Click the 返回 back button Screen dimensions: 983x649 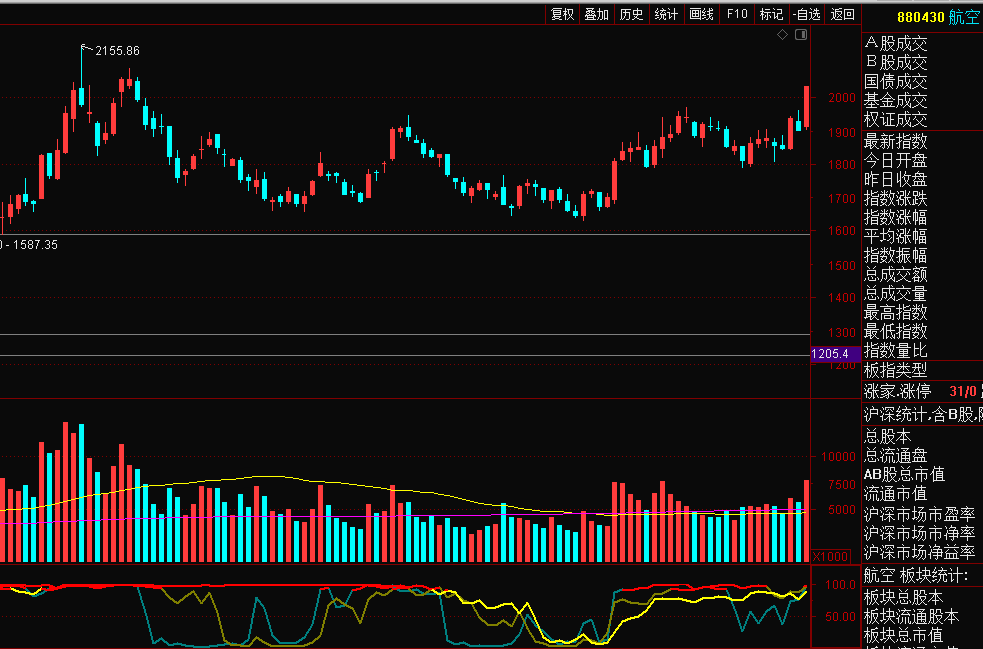(x=843, y=14)
